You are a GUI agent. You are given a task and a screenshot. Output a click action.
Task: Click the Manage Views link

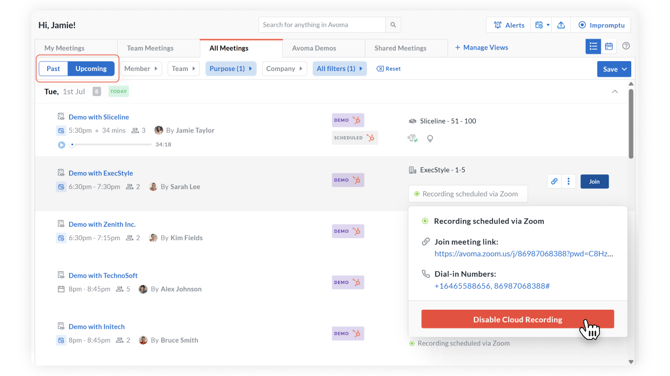[x=482, y=47]
